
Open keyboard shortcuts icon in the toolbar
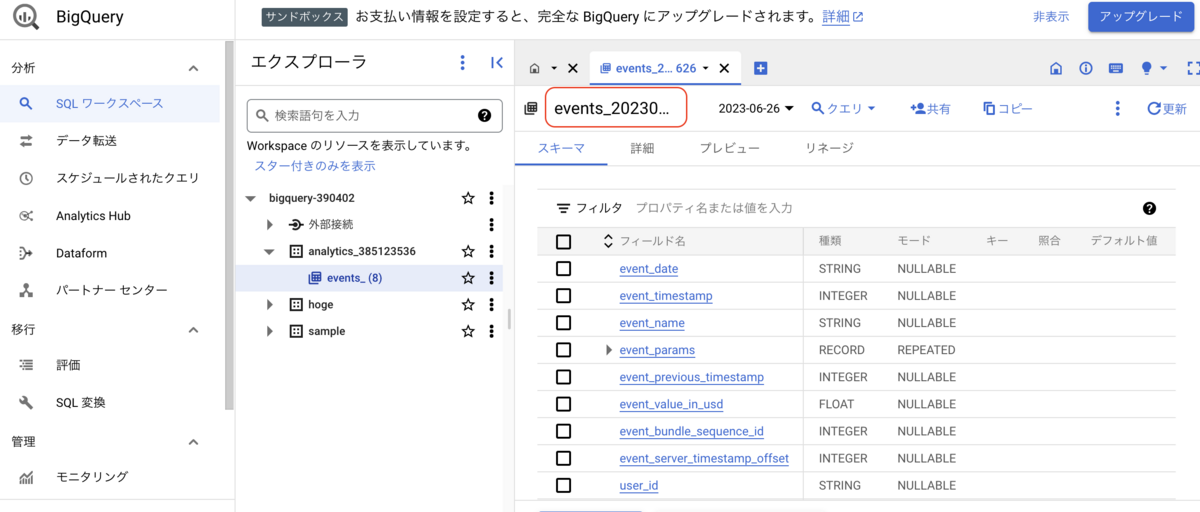point(1116,68)
